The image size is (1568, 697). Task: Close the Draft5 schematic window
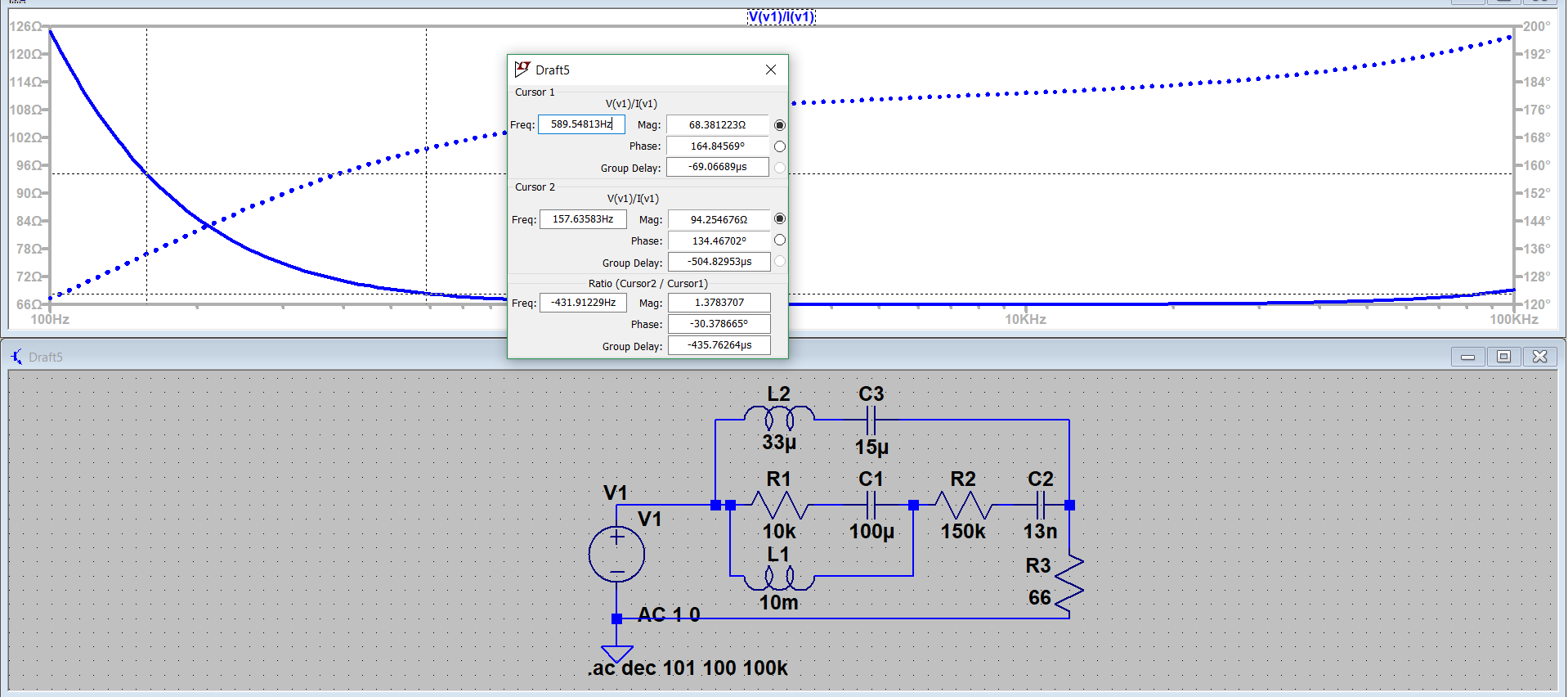click(x=1539, y=357)
